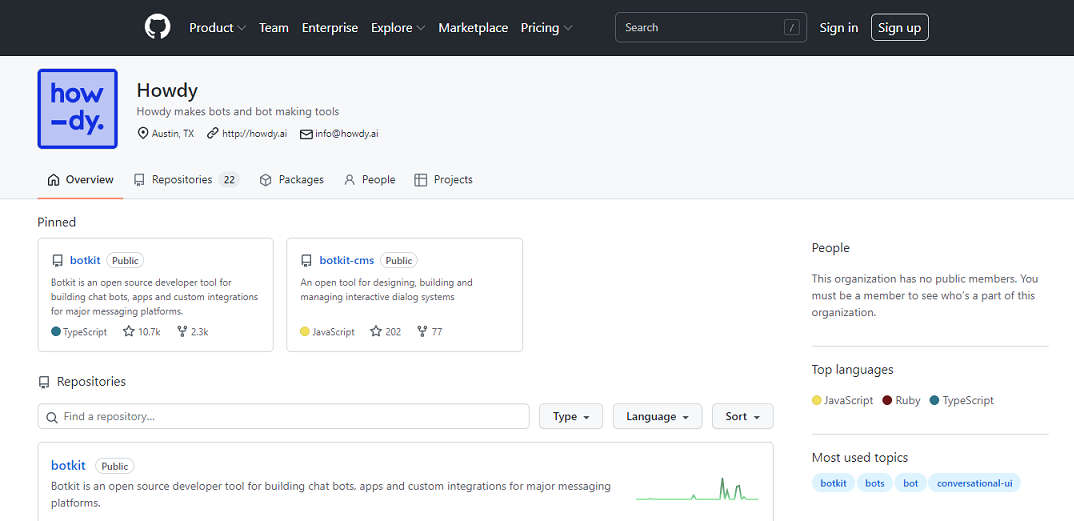Image resolution: width=1074 pixels, height=521 pixels.
Task: Click the link icon next to howdy.ai
Action: 213,134
